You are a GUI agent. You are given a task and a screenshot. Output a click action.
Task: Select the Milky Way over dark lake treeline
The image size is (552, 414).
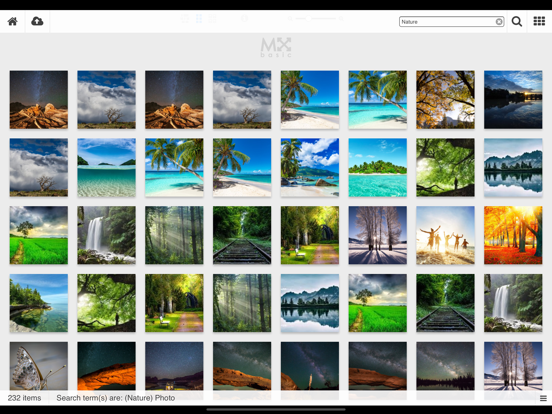pos(445,366)
